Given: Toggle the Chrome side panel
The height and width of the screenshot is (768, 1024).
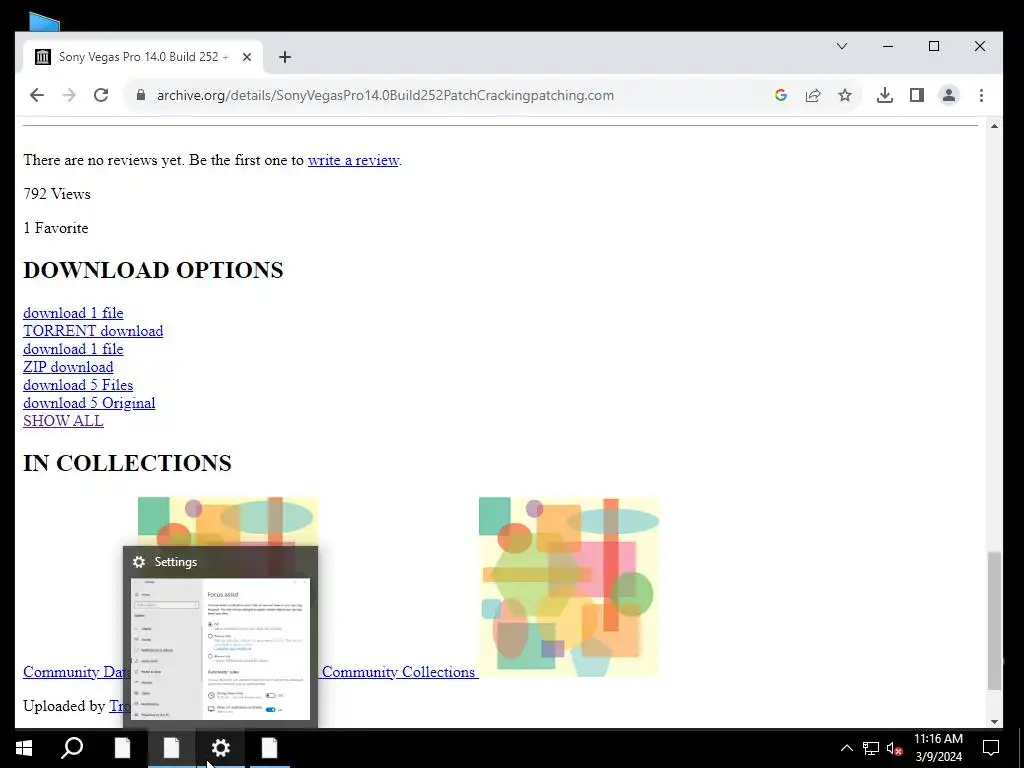Looking at the screenshot, I should pos(917,95).
